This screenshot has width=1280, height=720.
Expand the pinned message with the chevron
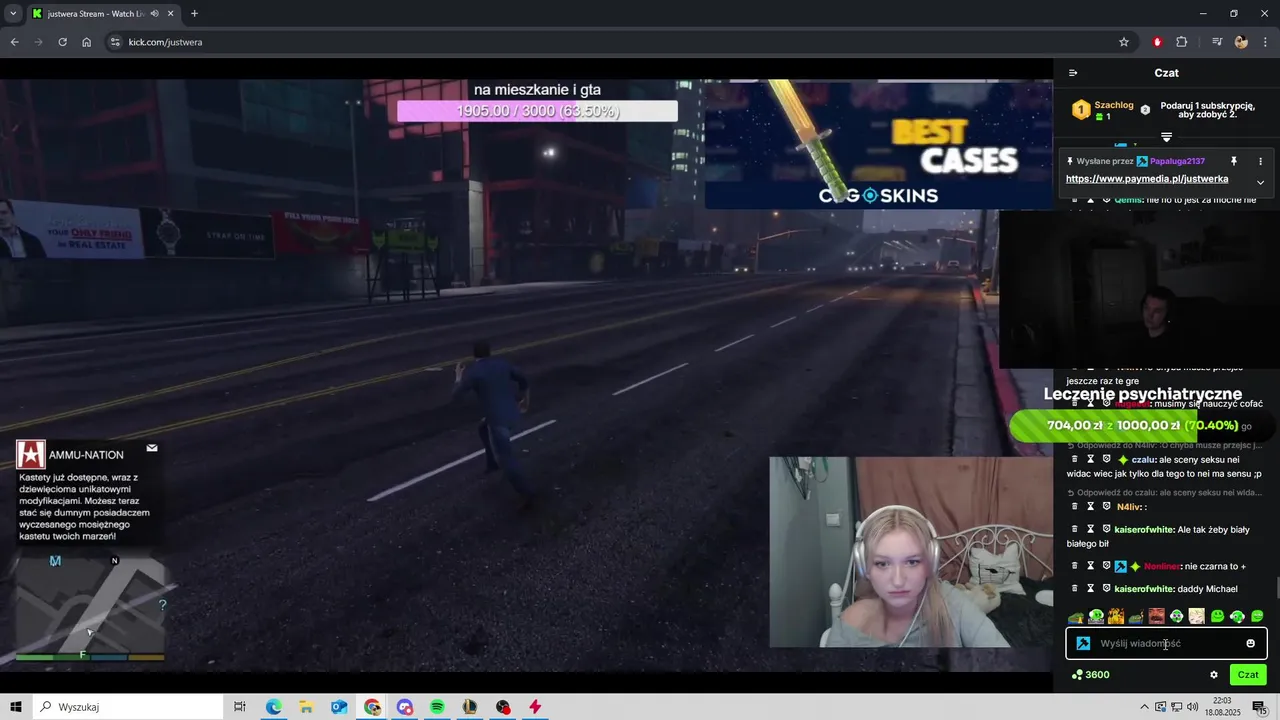[x=1260, y=182]
